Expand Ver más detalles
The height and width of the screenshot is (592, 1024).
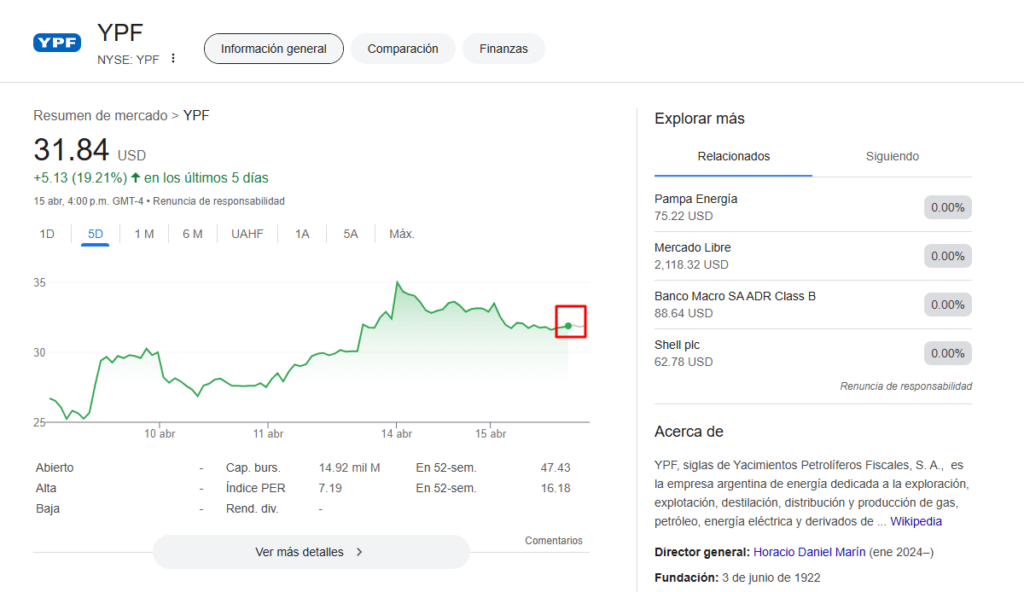(x=311, y=552)
